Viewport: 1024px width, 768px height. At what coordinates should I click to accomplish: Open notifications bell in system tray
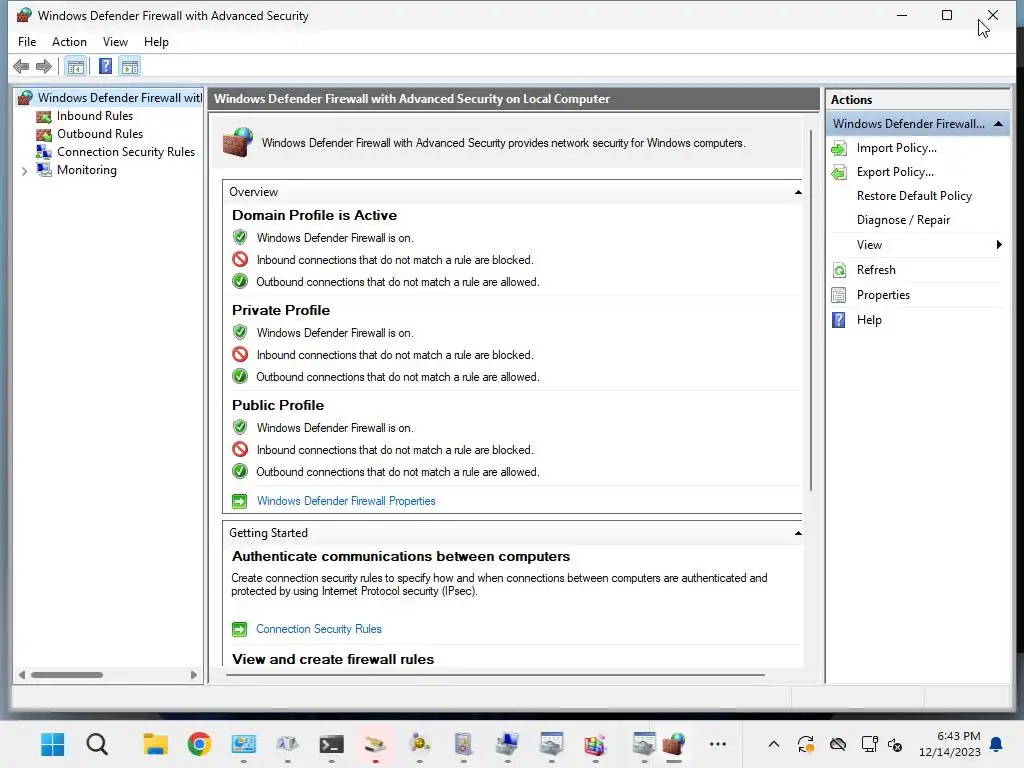coord(997,744)
